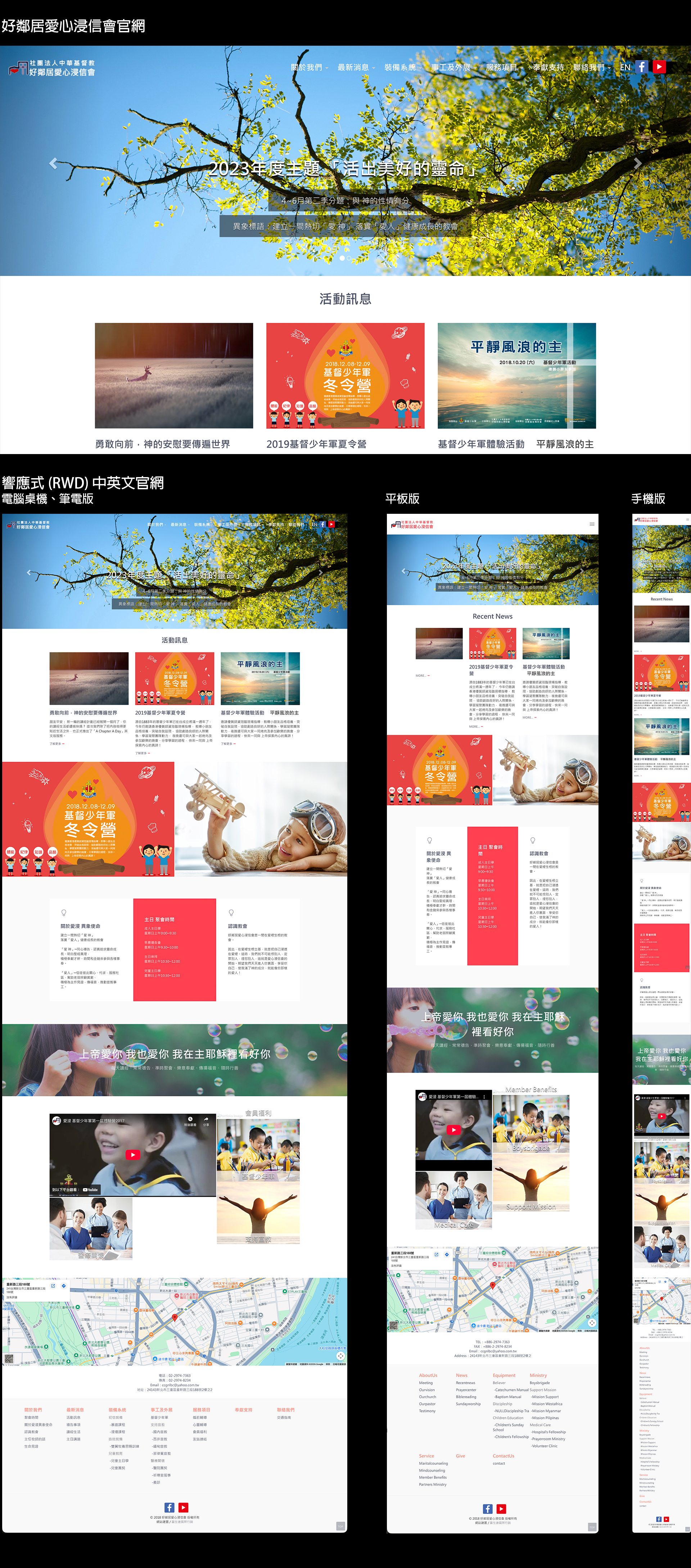Click the previous slide arrow on hero banner
Viewport: 691px width, 1568px height.
click(x=53, y=163)
